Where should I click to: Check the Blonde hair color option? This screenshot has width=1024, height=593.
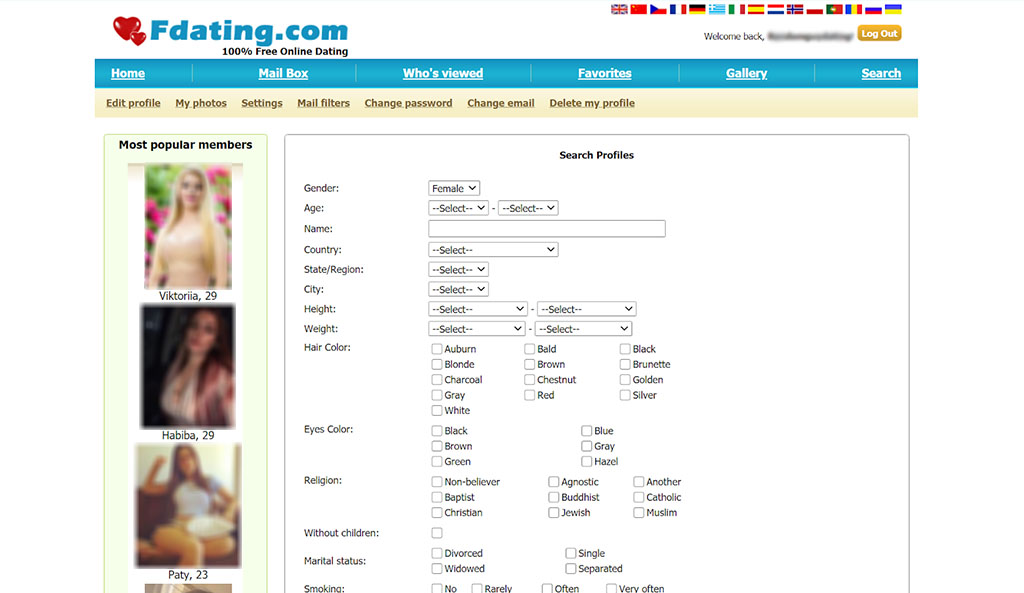click(436, 364)
